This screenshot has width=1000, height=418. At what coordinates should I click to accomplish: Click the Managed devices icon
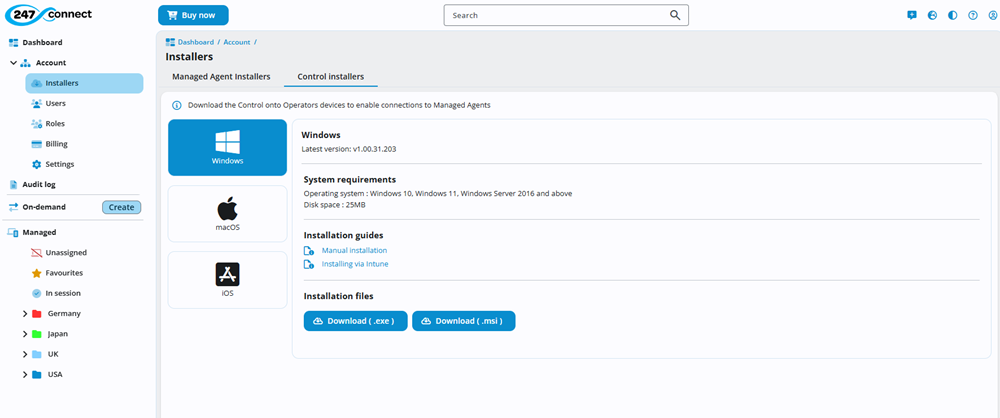13,232
